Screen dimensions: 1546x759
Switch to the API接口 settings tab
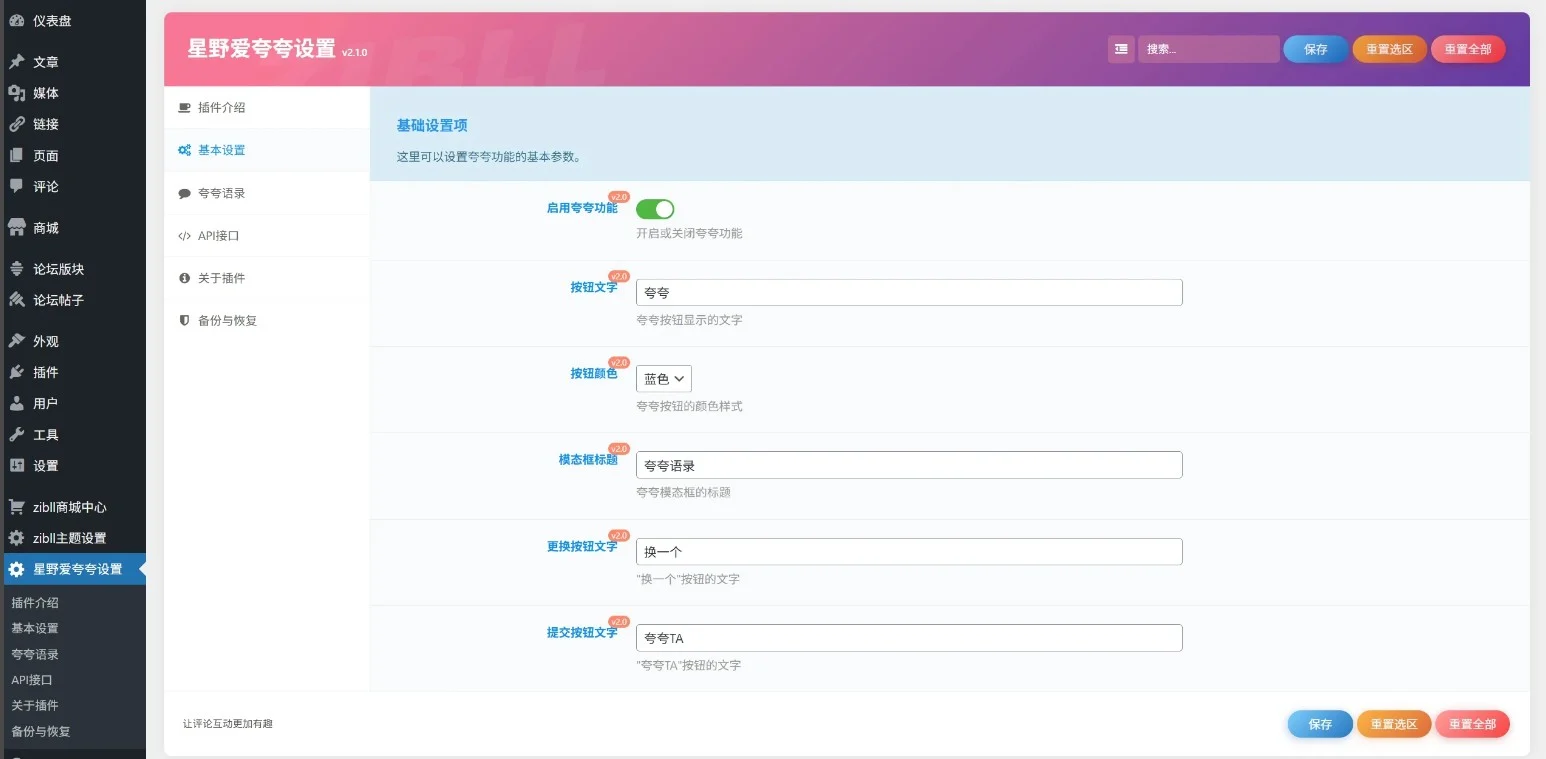218,236
